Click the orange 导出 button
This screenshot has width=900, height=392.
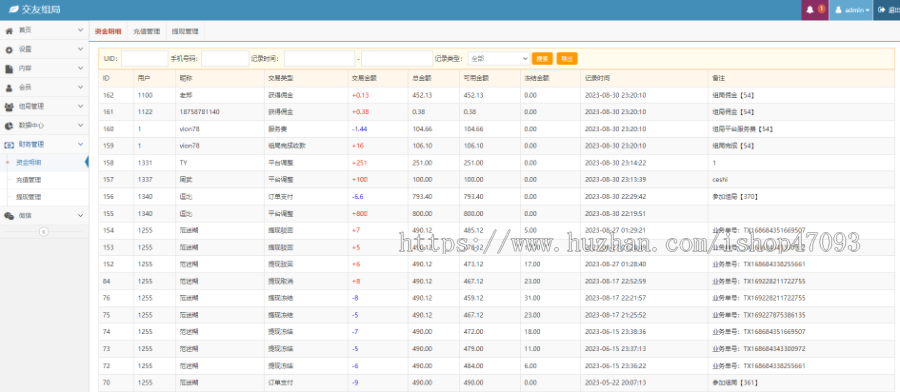(567, 58)
